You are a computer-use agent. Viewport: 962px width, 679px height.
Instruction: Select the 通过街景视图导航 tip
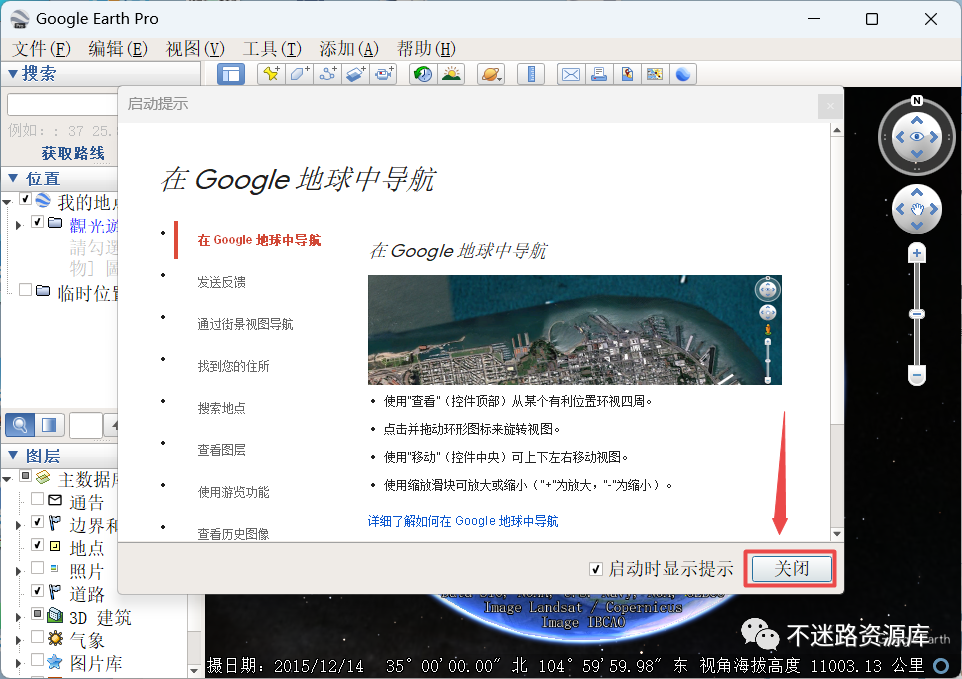coord(245,324)
